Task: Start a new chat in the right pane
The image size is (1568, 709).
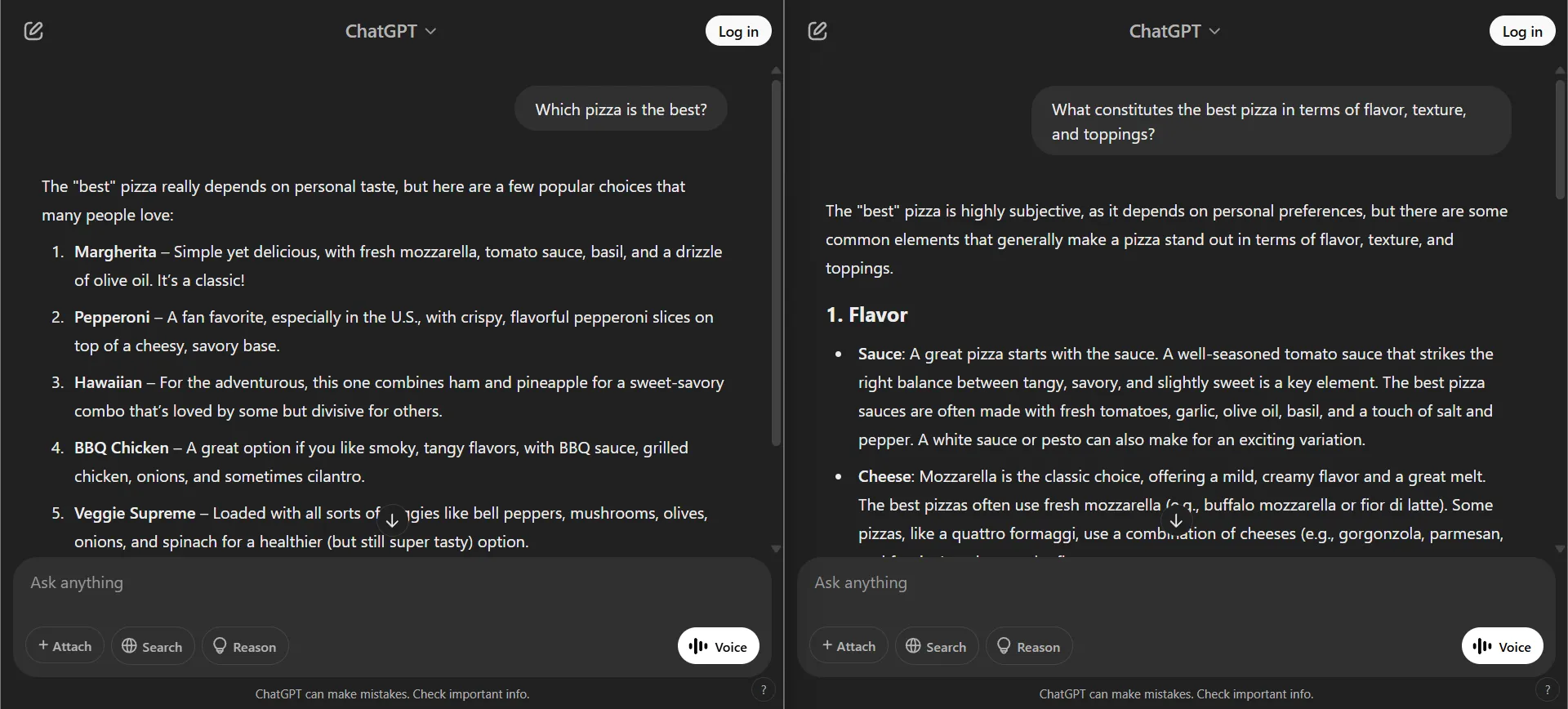Action: [818, 30]
